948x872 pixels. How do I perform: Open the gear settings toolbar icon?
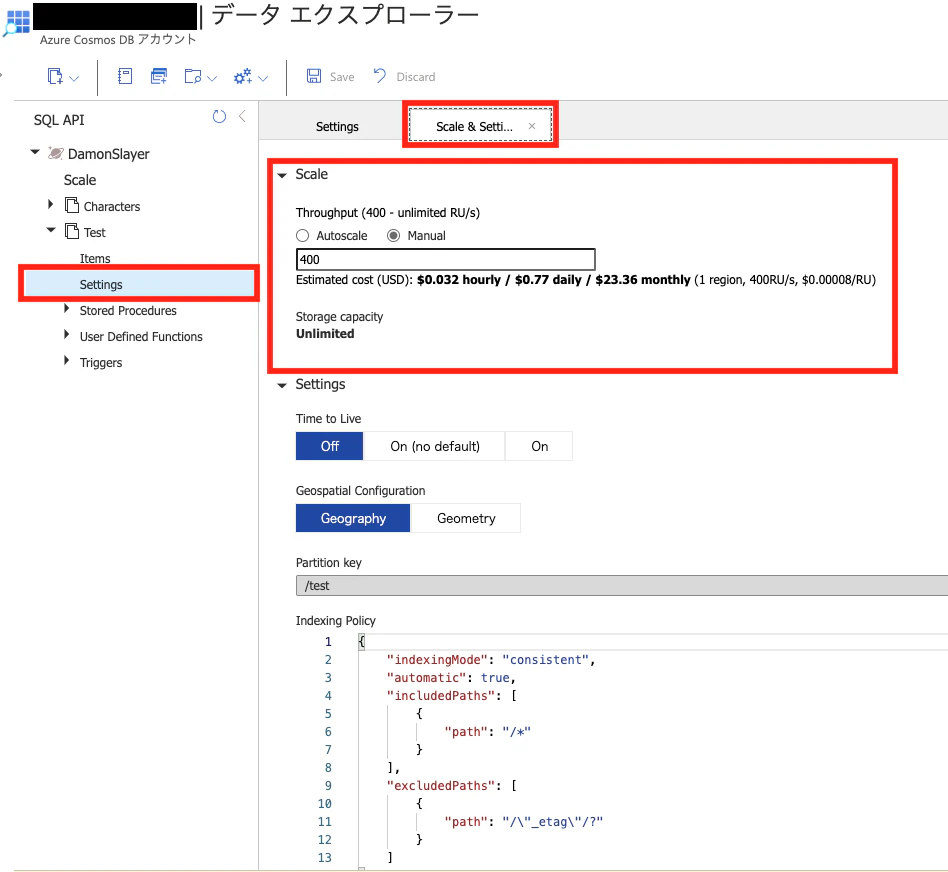pyautogui.click(x=243, y=76)
